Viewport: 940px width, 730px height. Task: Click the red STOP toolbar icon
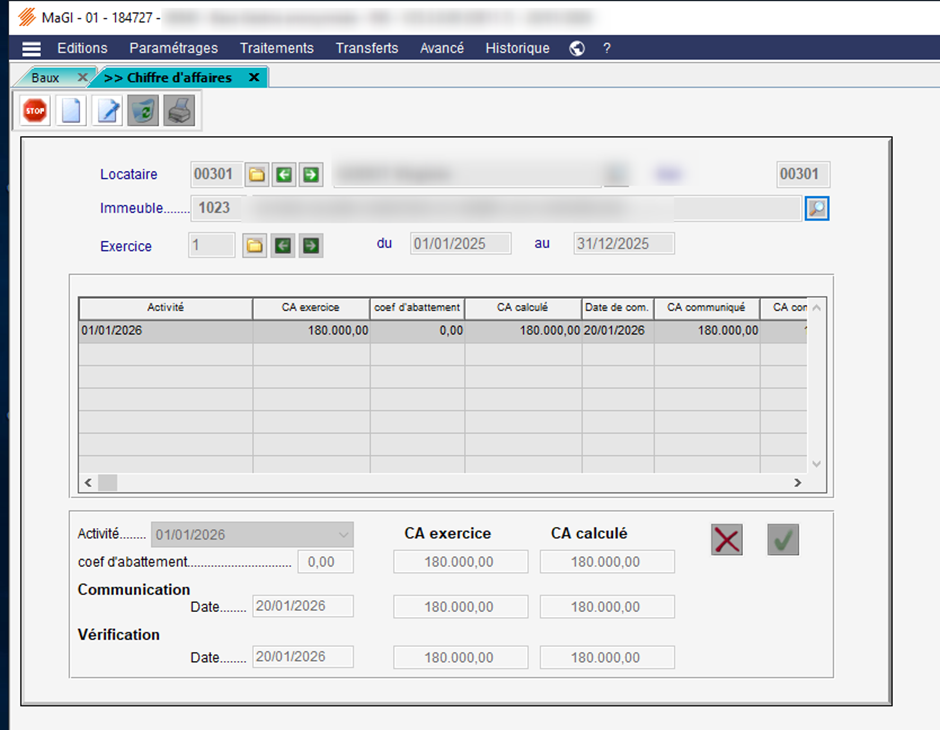[35, 111]
